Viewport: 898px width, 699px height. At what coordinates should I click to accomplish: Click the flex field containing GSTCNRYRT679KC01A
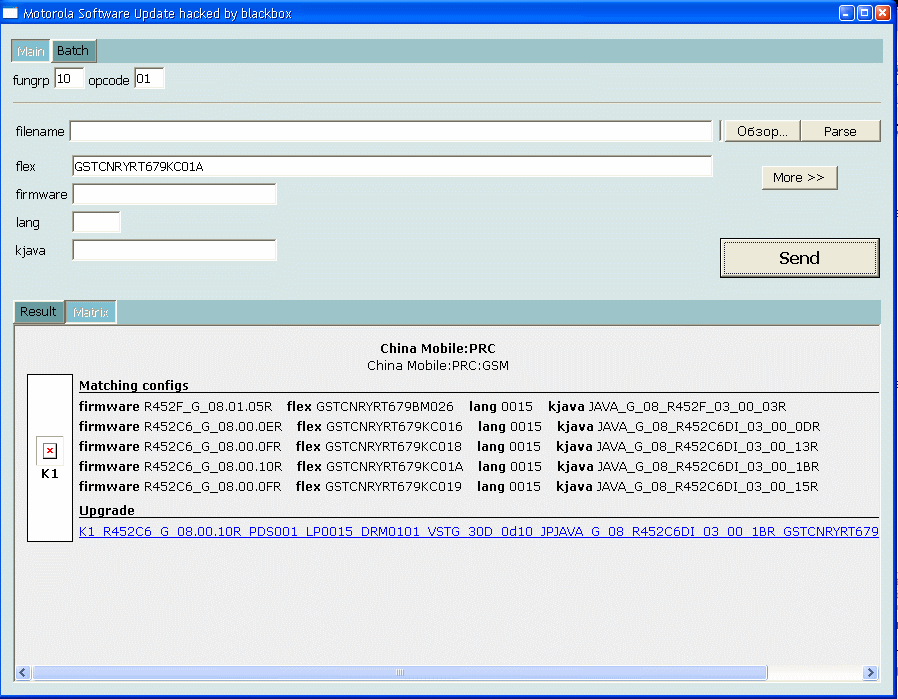(x=392, y=167)
